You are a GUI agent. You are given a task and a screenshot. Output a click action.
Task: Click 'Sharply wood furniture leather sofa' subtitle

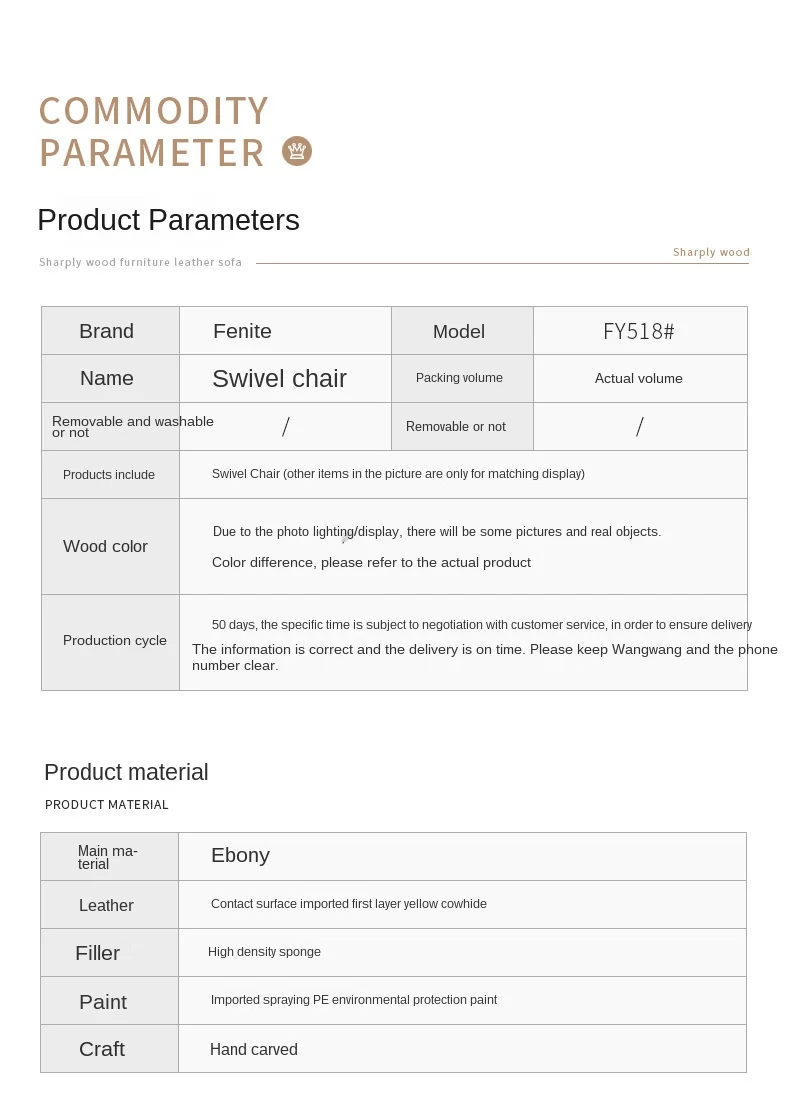[140, 262]
